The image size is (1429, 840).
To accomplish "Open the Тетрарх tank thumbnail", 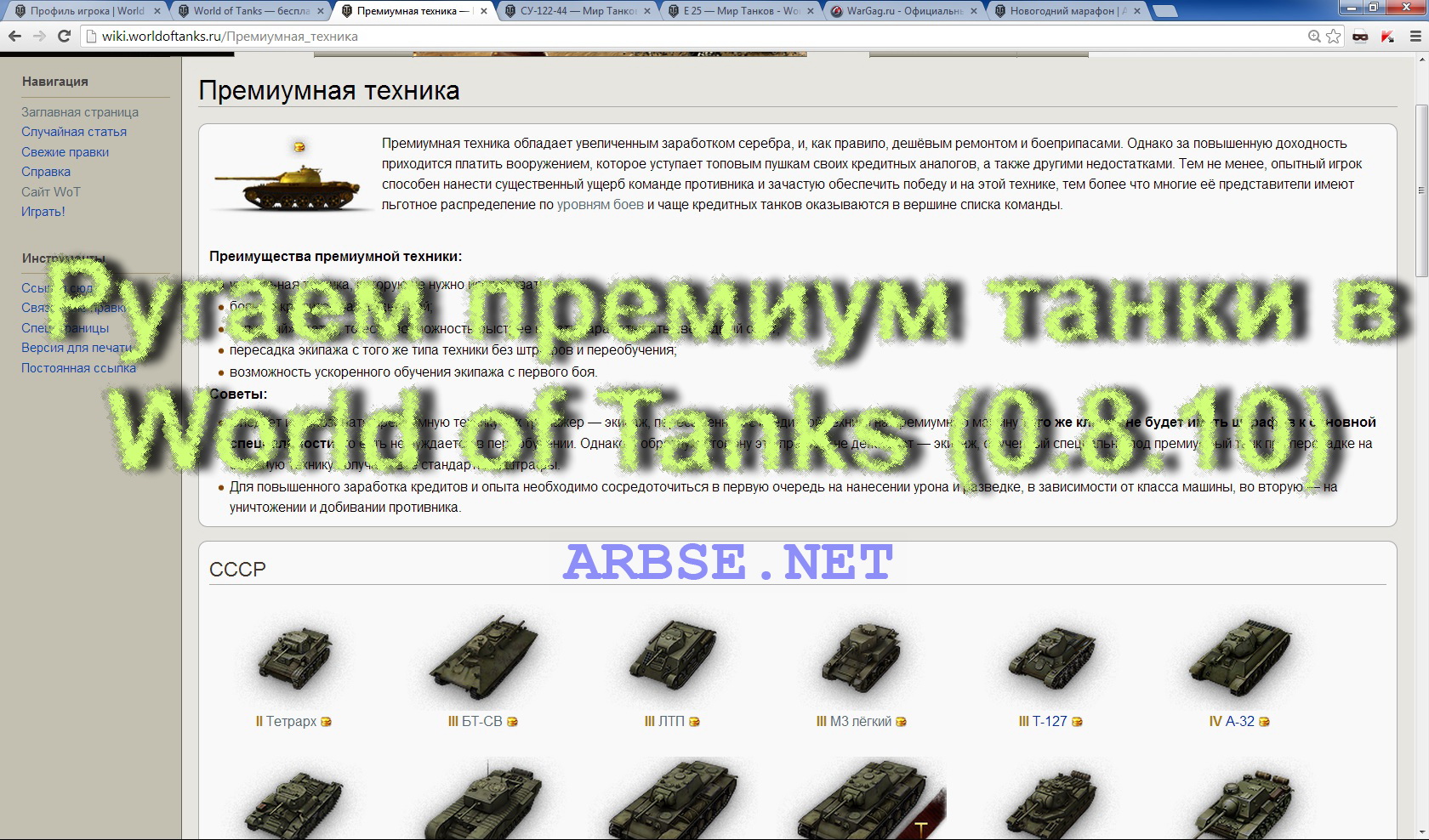I will coord(293,659).
